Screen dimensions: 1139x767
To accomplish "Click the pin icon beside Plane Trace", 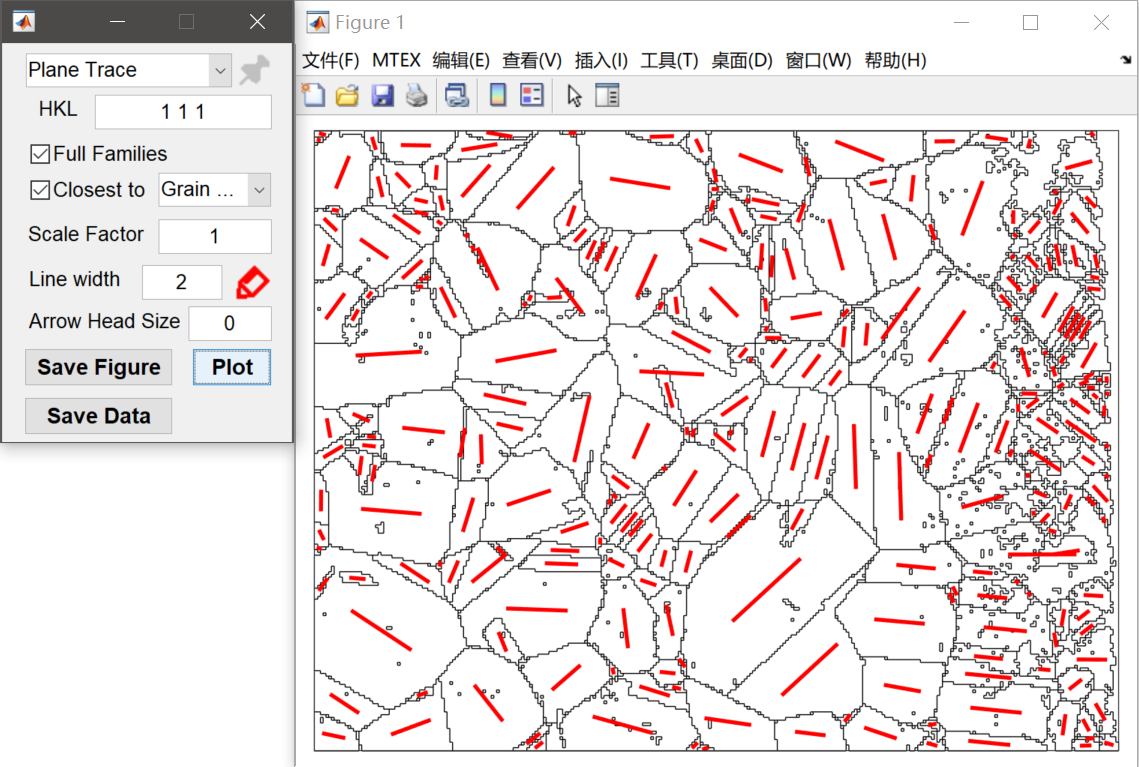I will 254,70.
